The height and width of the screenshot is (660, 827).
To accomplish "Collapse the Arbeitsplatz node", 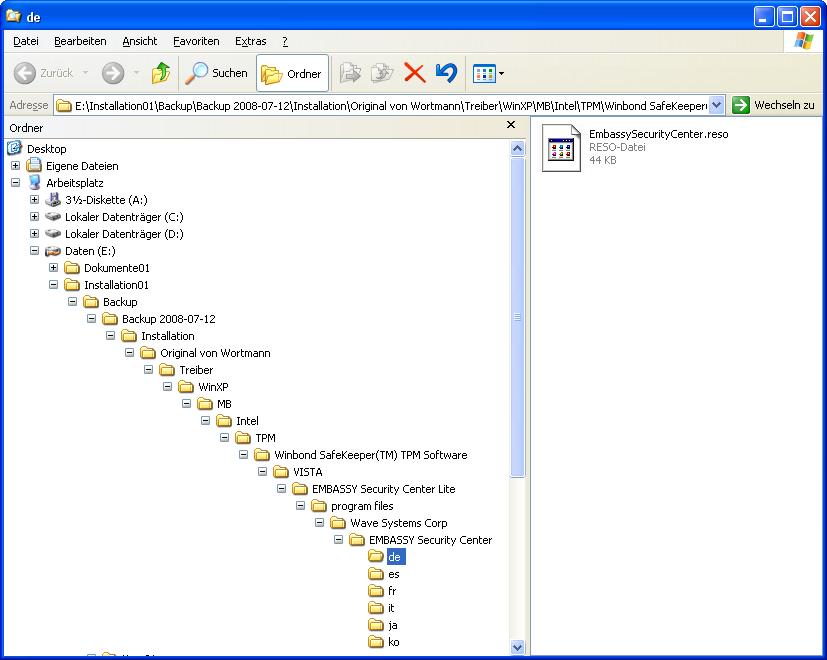I will click(x=15, y=183).
